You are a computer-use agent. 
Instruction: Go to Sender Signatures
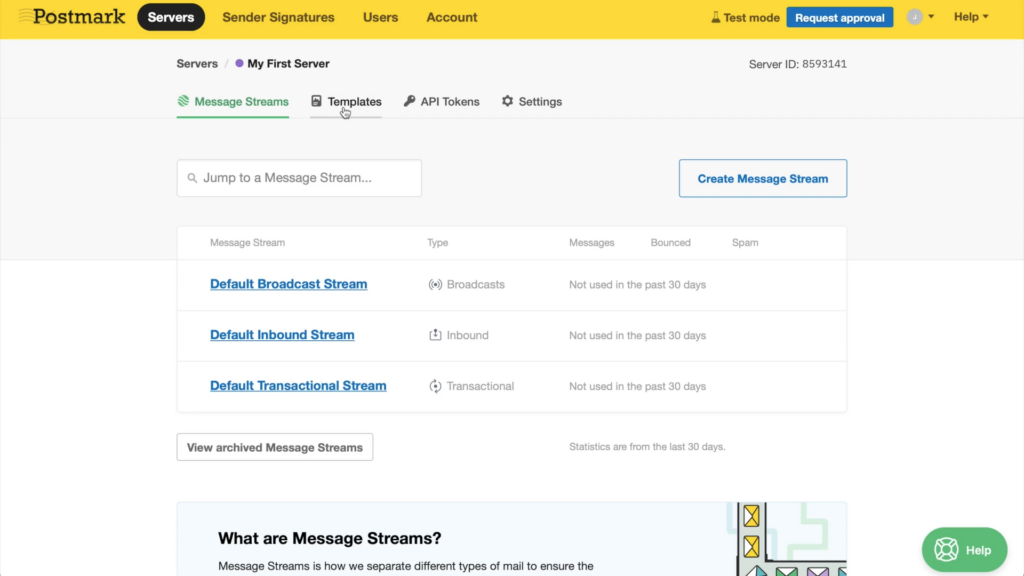tap(278, 17)
